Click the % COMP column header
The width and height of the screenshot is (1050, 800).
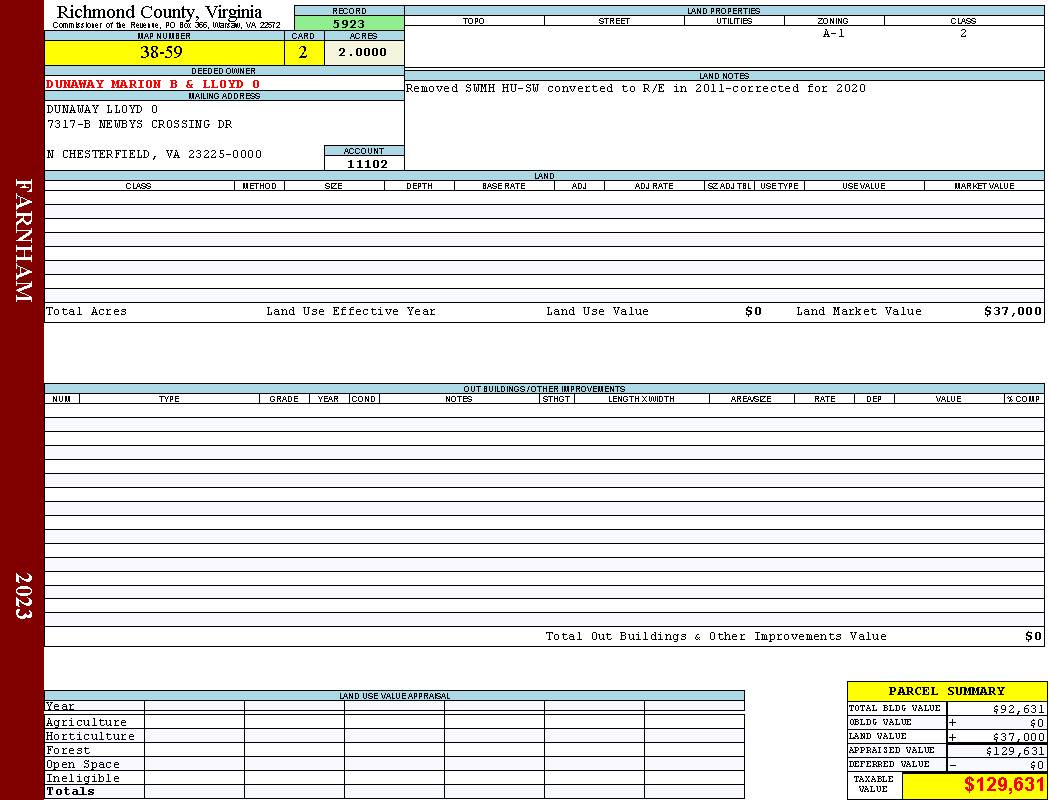coord(1023,399)
